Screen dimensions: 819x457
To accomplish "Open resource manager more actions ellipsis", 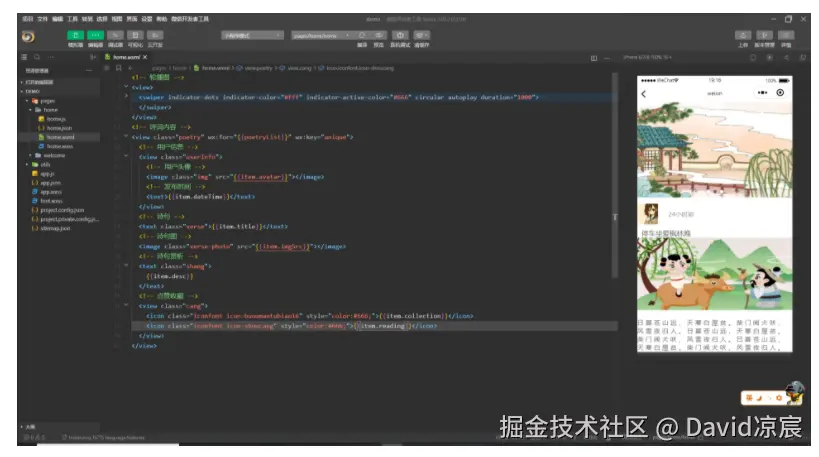I will point(89,70).
